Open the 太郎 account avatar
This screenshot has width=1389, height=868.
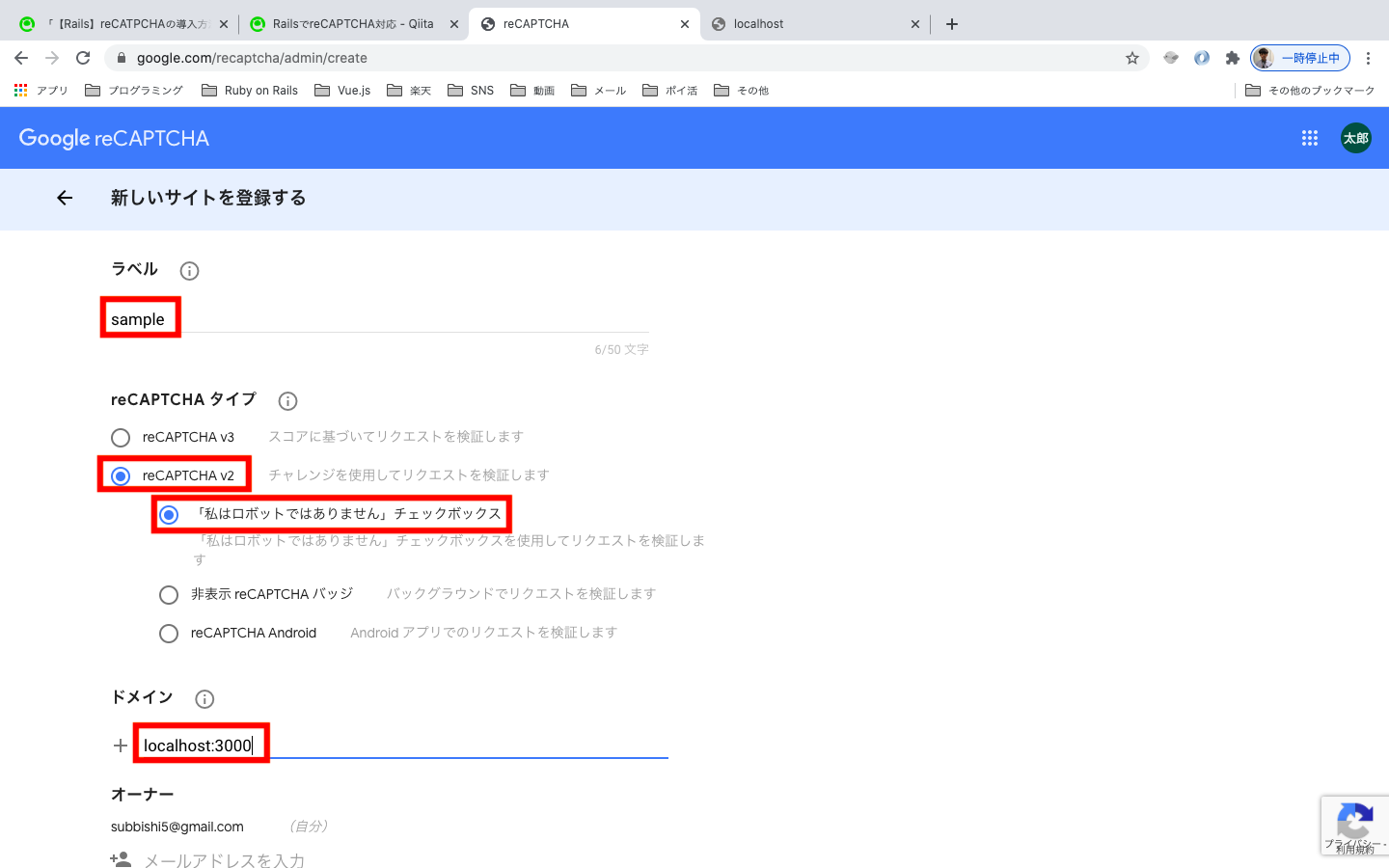[1356, 138]
